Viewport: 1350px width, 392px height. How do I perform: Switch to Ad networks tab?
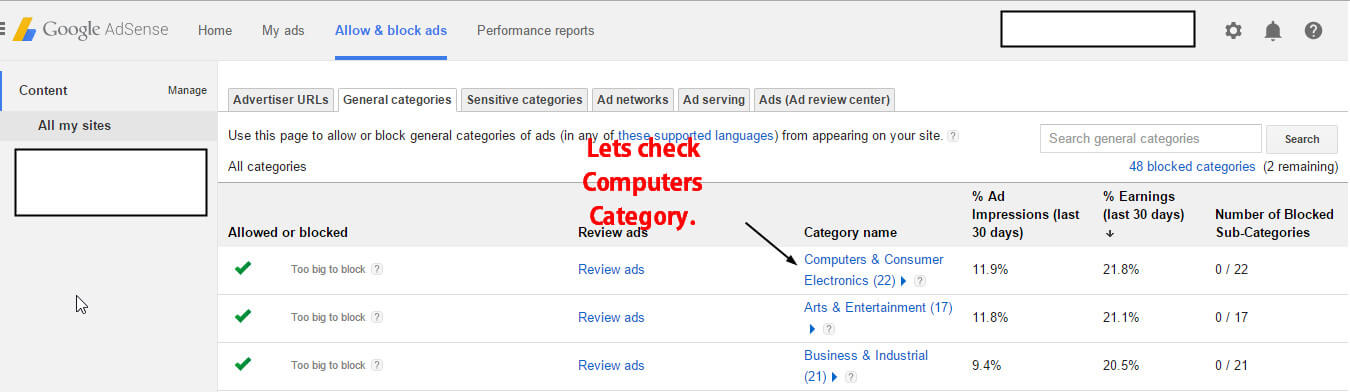(632, 100)
